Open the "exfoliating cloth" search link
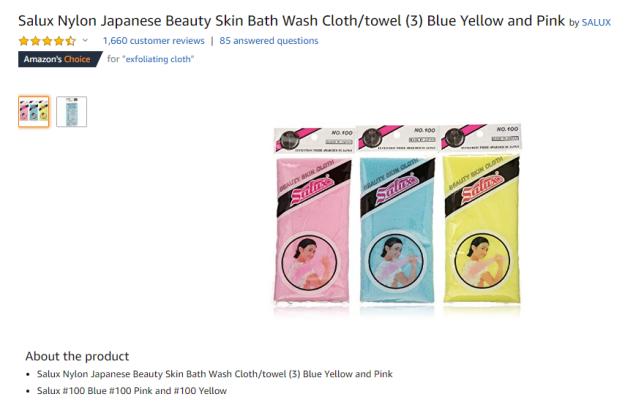633x405 pixels. [x=158, y=59]
